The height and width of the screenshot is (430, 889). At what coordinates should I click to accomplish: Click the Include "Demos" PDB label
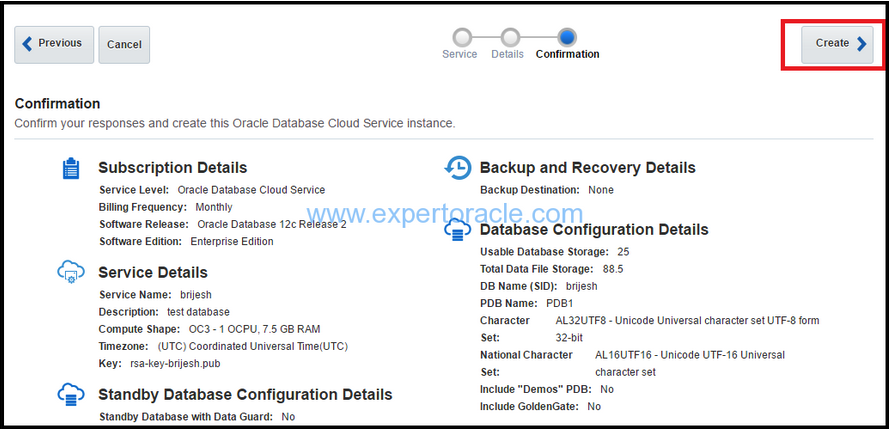tap(536, 390)
